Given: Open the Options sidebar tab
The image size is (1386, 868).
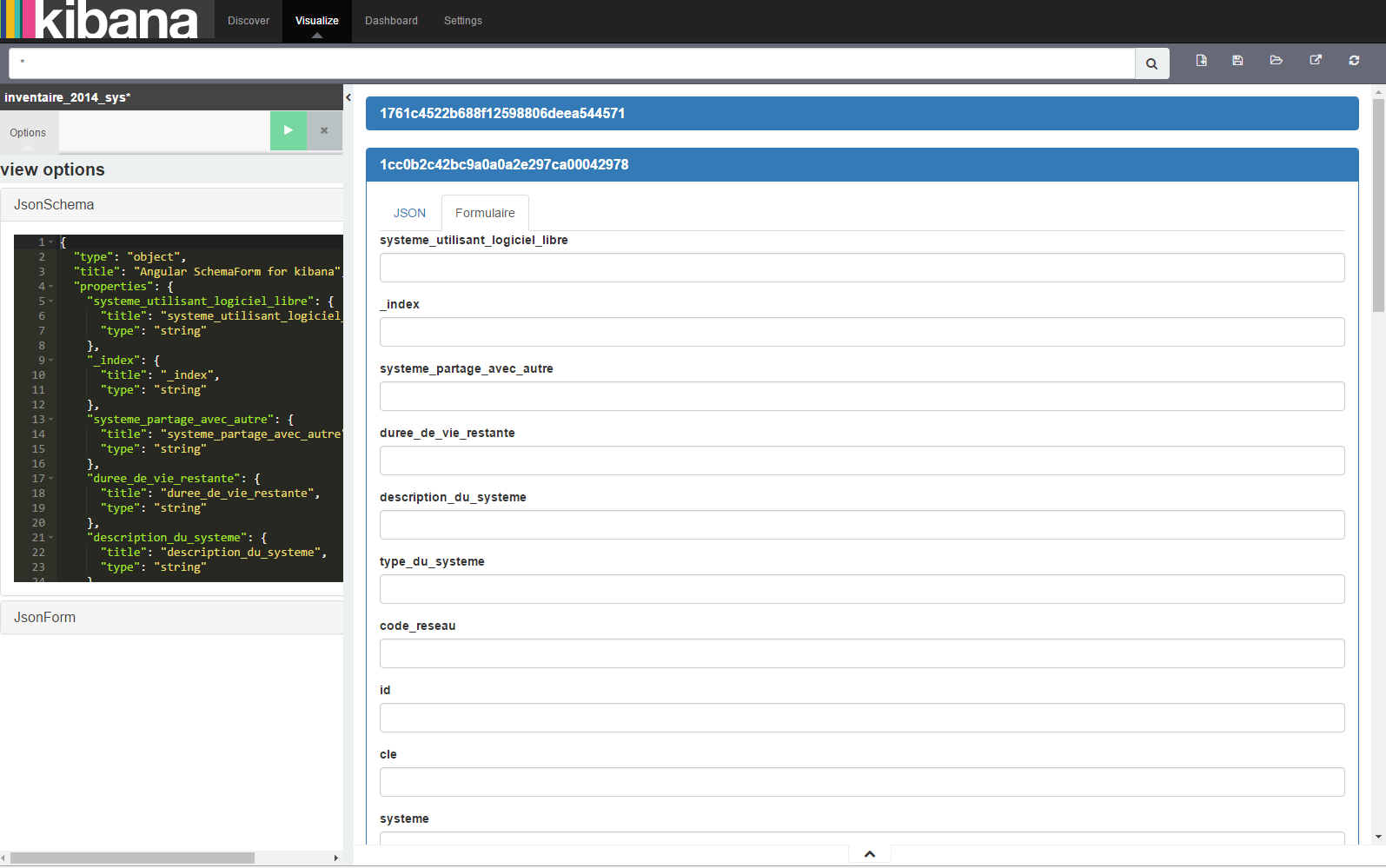Looking at the screenshot, I should click(x=28, y=133).
